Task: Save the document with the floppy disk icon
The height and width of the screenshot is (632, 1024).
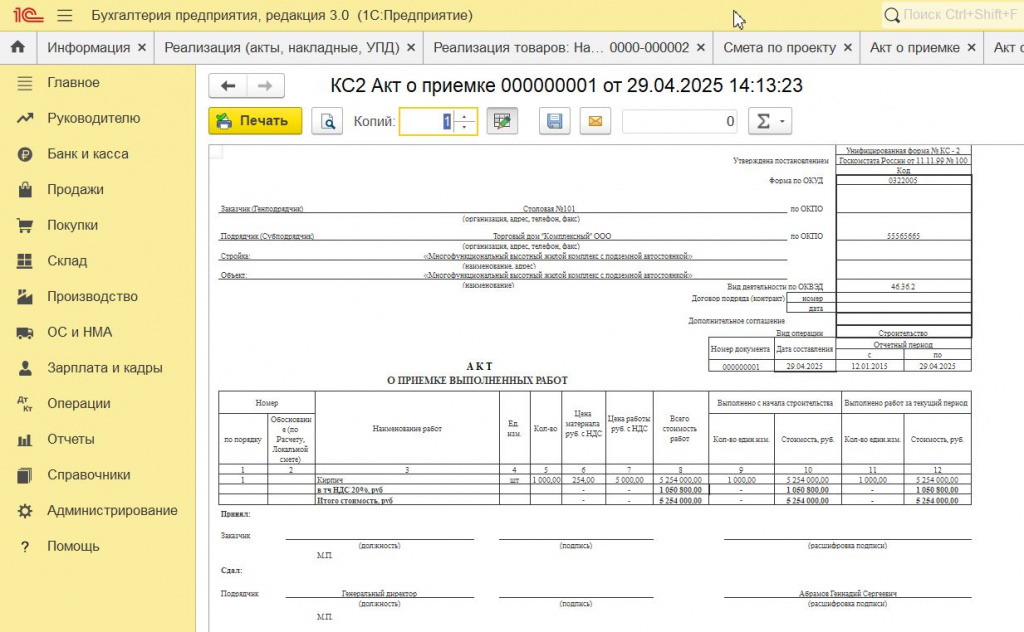Action: [554, 121]
